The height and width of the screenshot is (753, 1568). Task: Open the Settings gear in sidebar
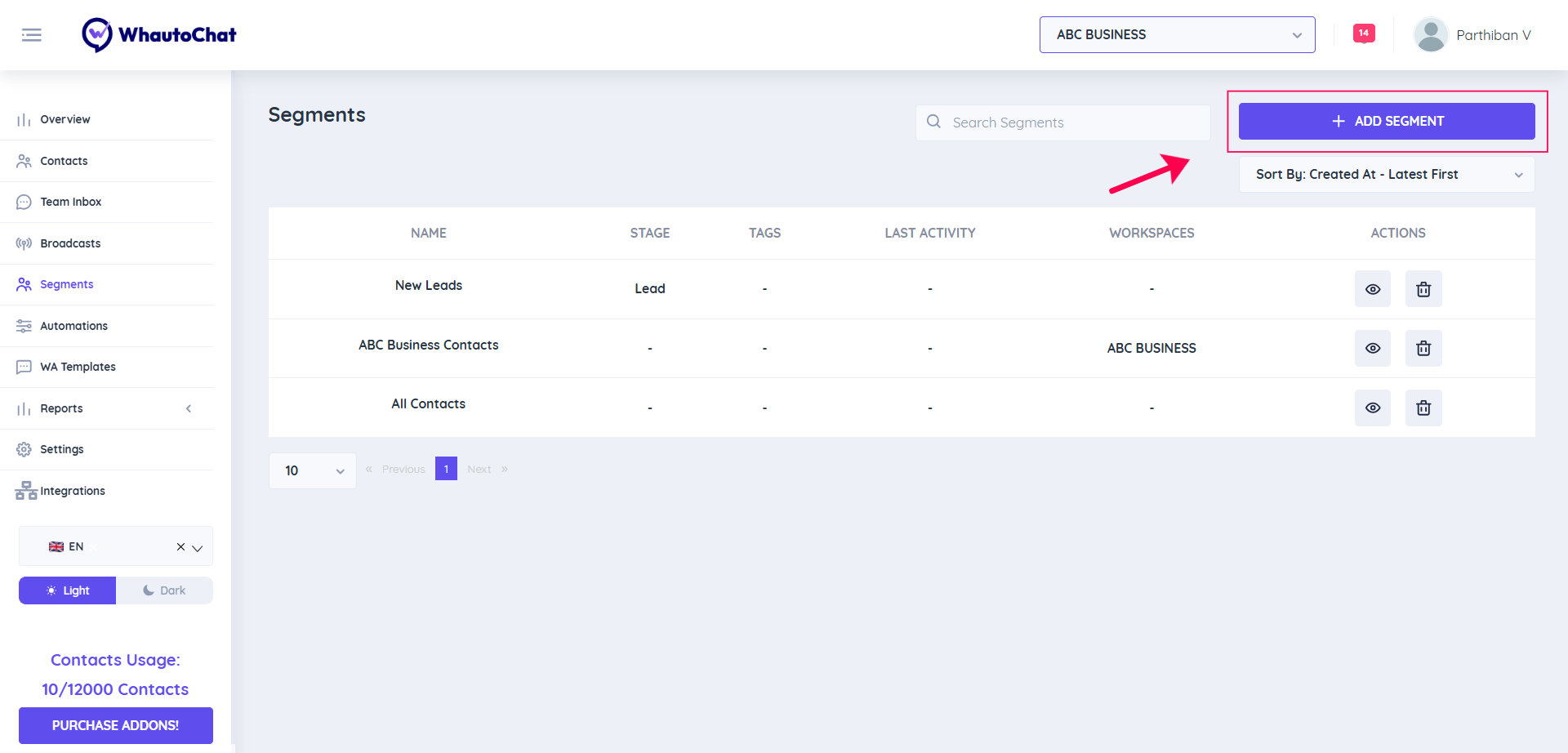[x=24, y=448]
